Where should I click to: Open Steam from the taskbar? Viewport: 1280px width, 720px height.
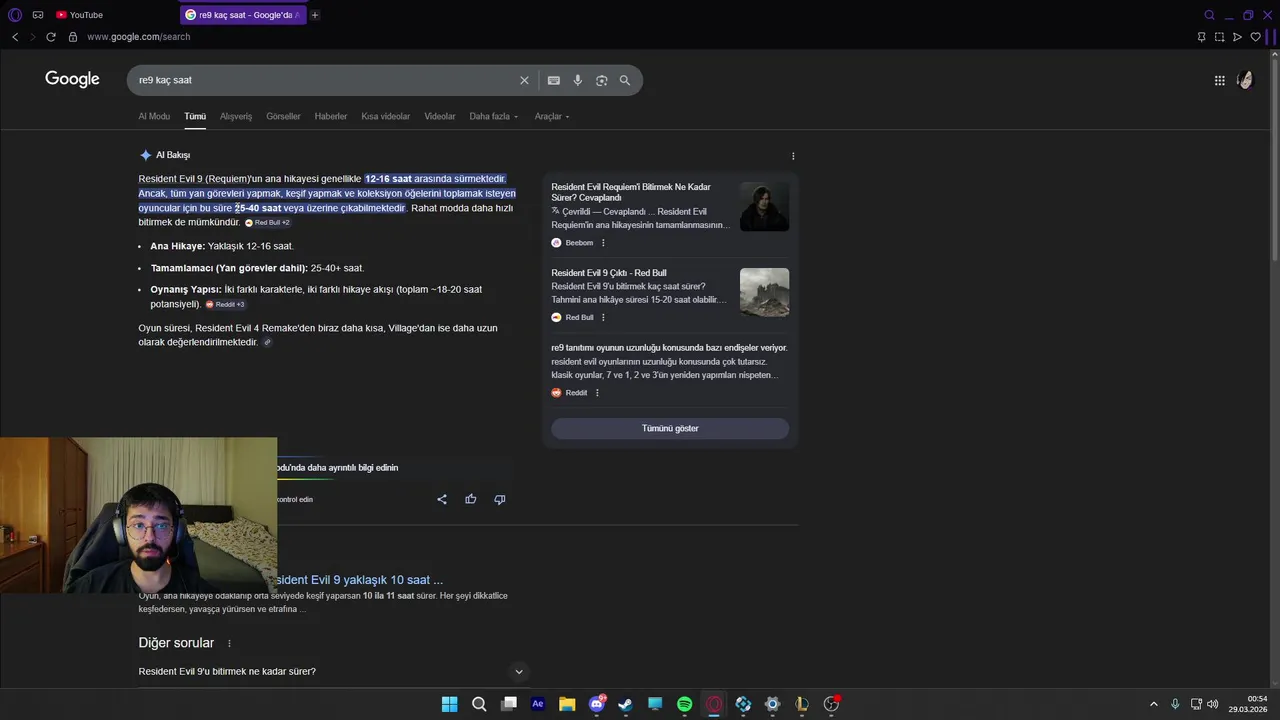click(x=626, y=704)
